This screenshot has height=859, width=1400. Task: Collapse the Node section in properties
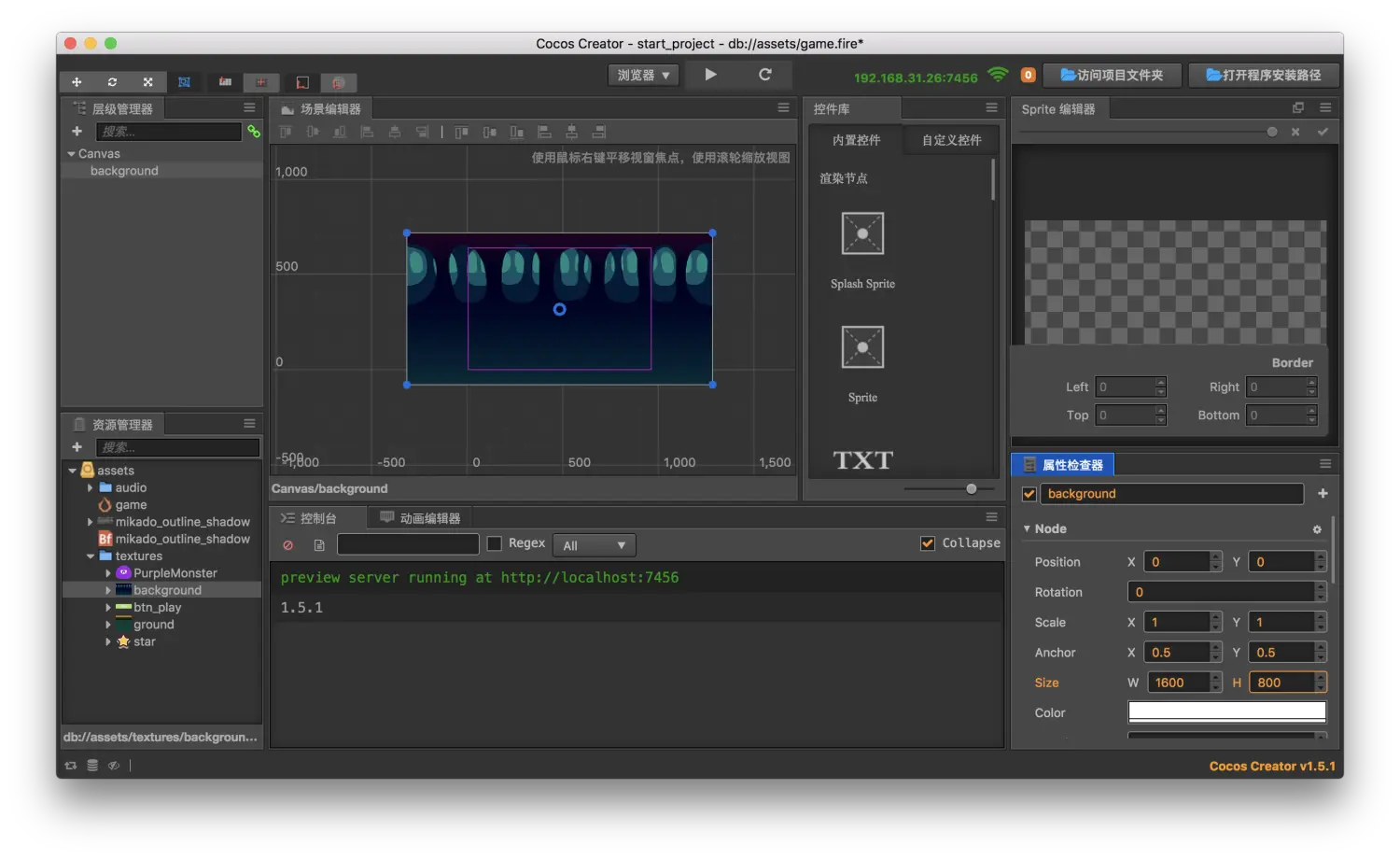(1027, 528)
